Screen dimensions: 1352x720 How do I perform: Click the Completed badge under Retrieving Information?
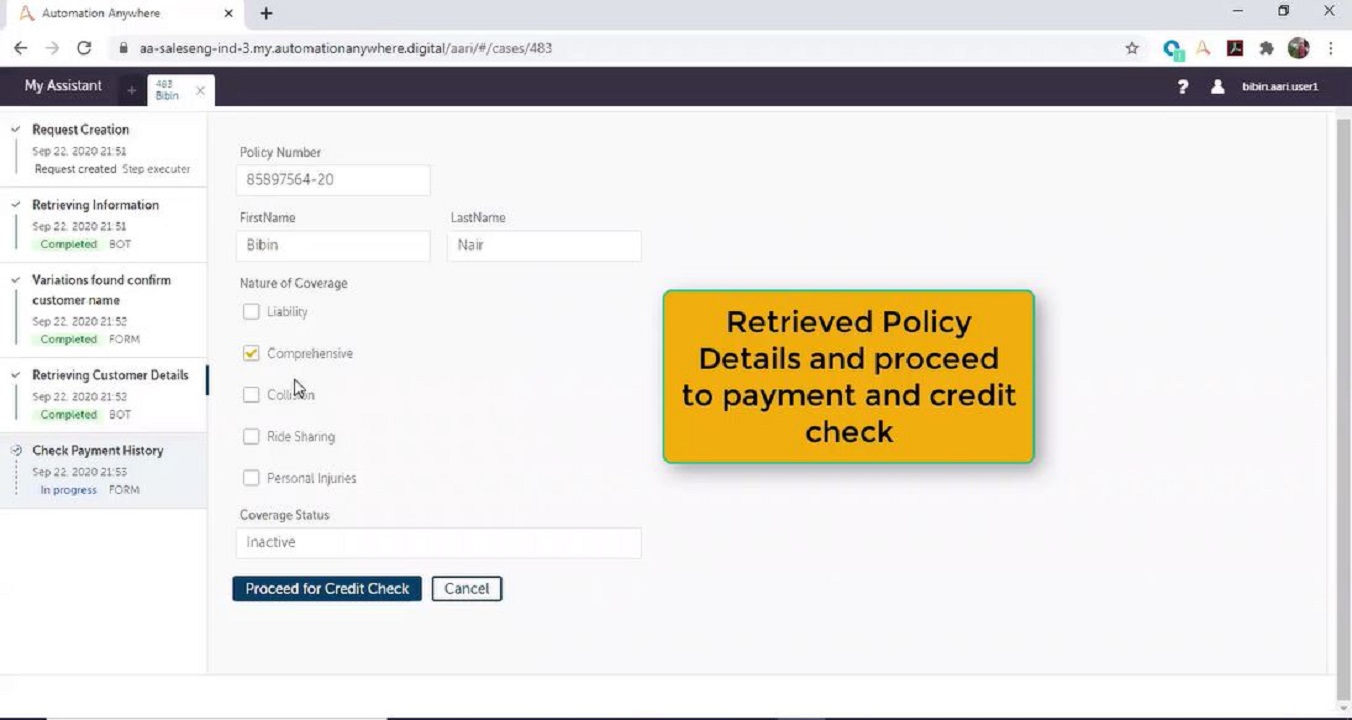pos(68,244)
